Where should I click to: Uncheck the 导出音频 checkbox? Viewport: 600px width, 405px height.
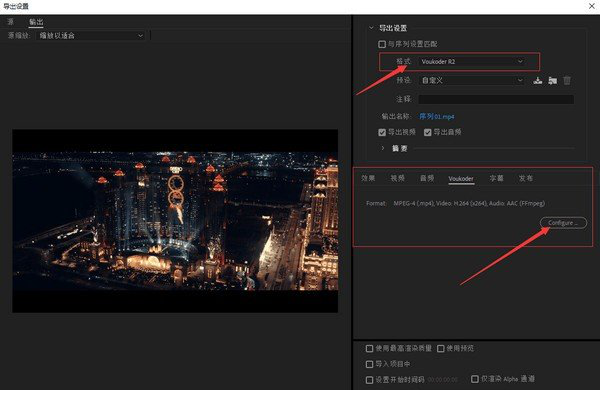pyautogui.click(x=427, y=132)
